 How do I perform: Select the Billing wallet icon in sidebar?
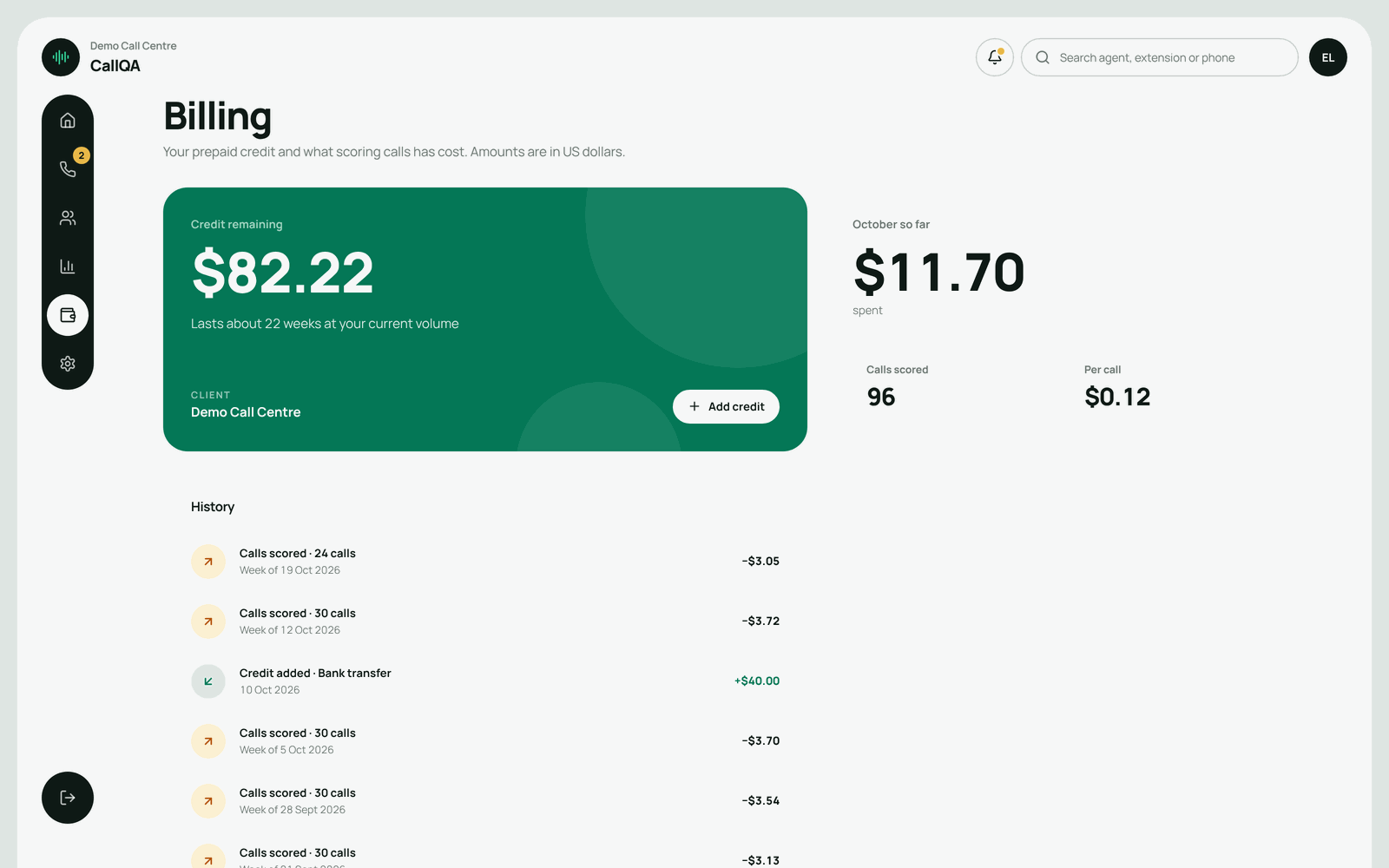68,315
